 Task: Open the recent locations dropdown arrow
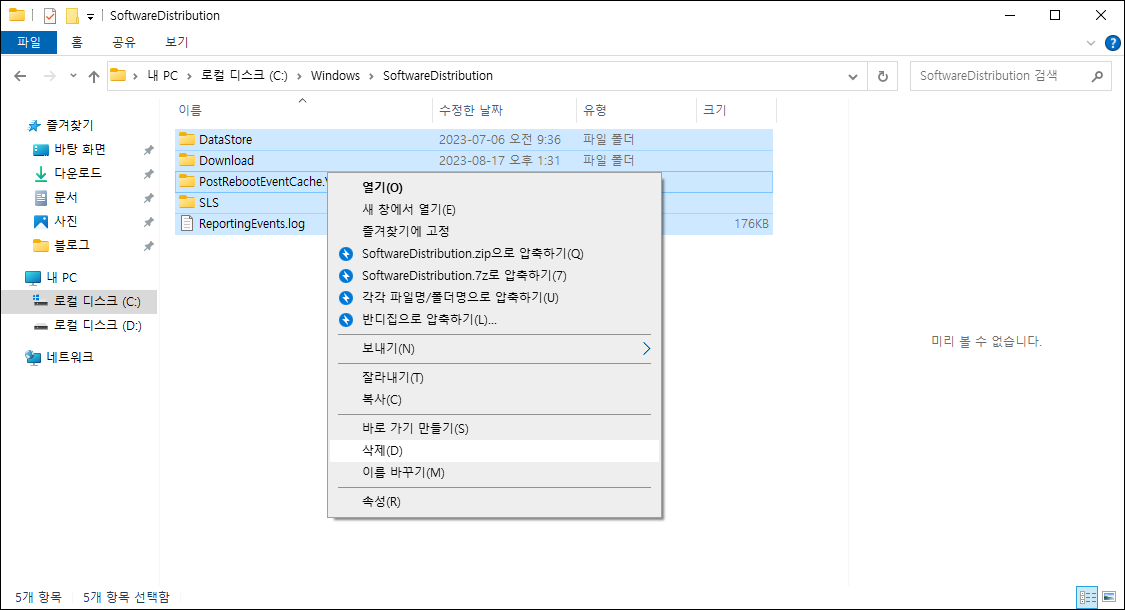click(x=72, y=76)
